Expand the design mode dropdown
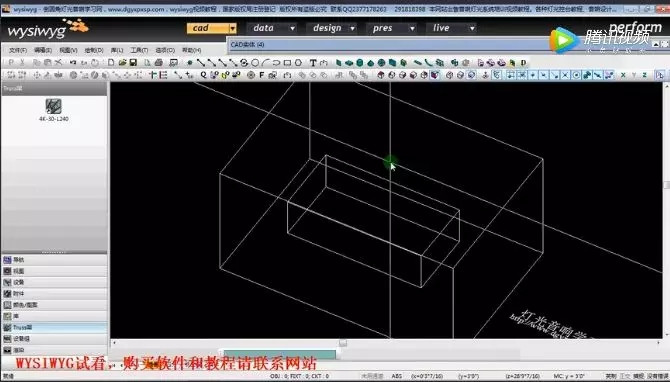This screenshot has width=670, height=382. [353, 28]
